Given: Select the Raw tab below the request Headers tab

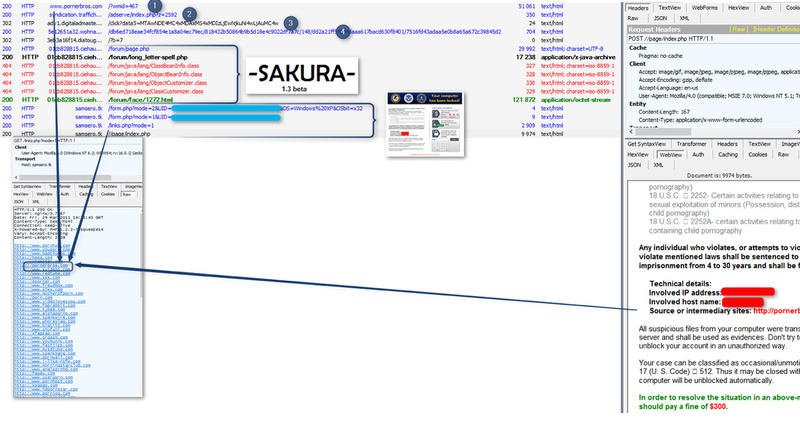Looking at the screenshot, I should click(633, 18).
